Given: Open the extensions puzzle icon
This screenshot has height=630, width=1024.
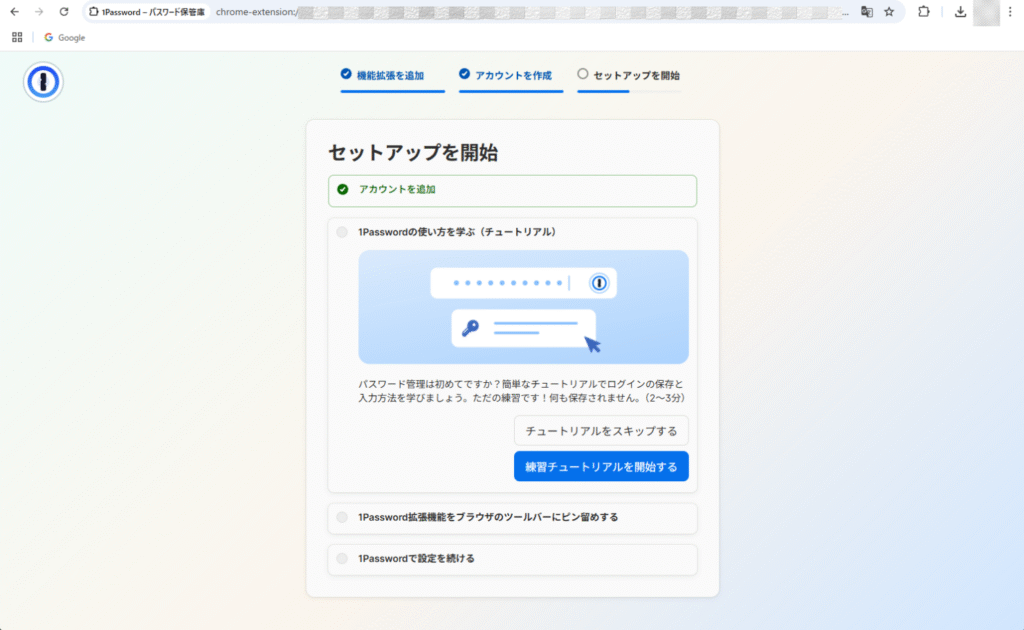Looking at the screenshot, I should (923, 12).
